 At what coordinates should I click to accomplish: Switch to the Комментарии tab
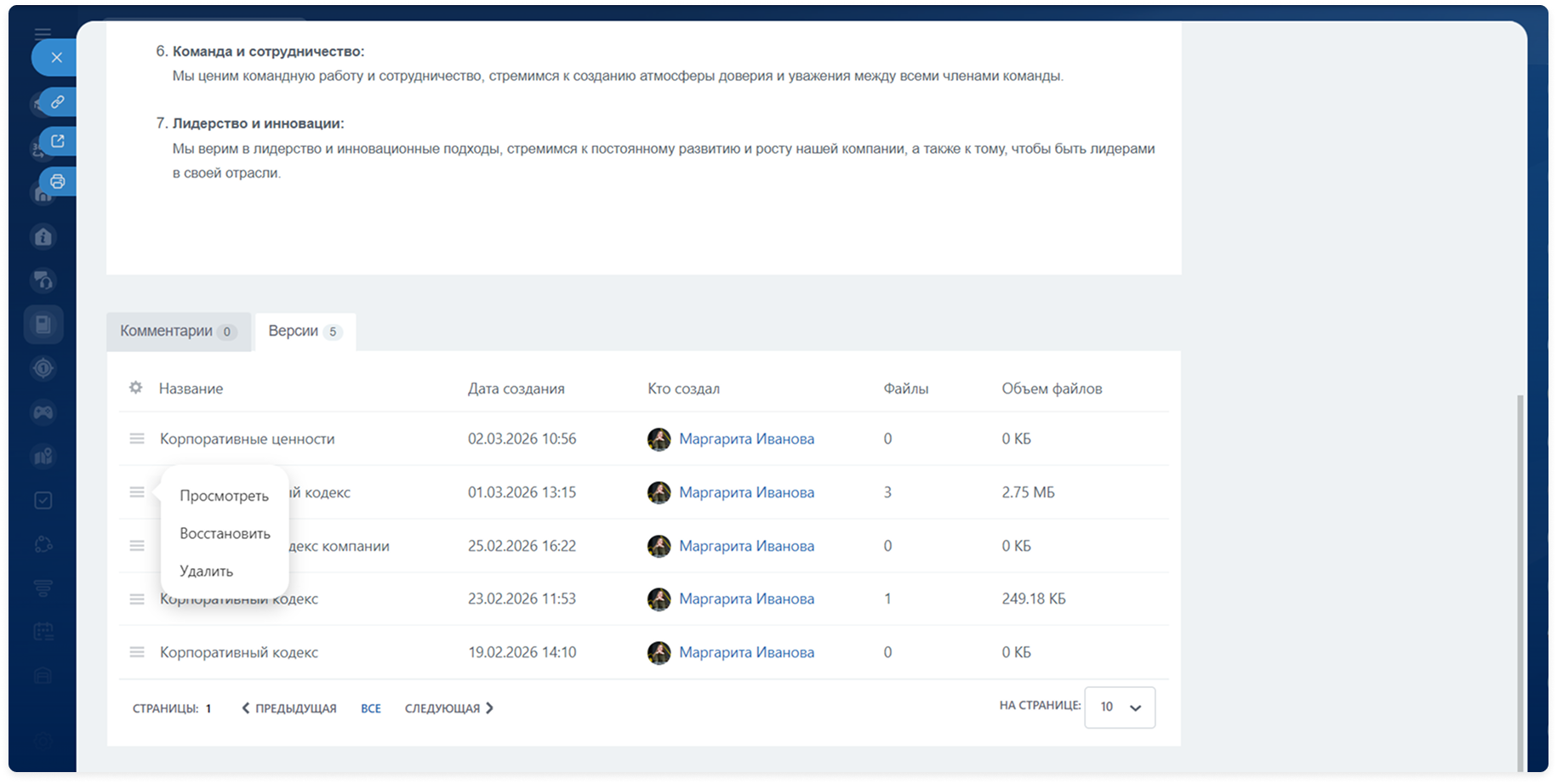(x=178, y=332)
